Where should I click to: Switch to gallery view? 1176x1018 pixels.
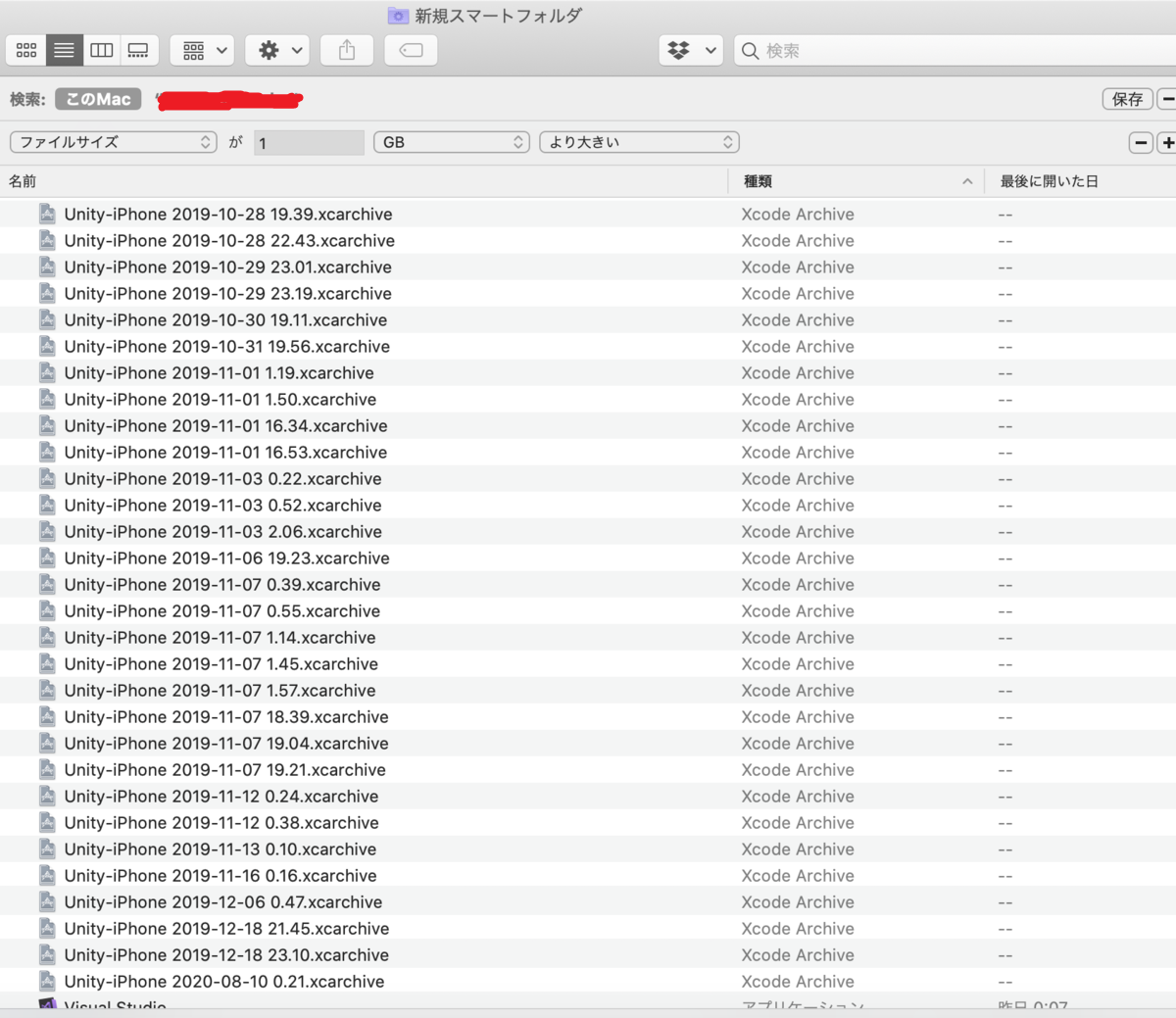point(139,50)
